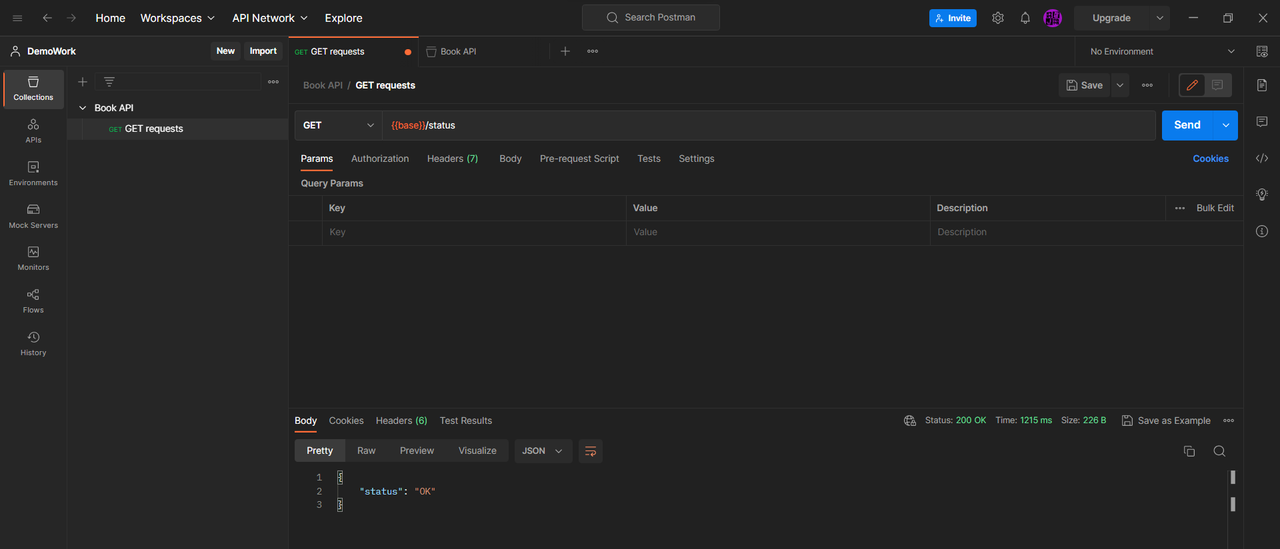
Task: Open a new tab with plus icon
Action: (565, 51)
